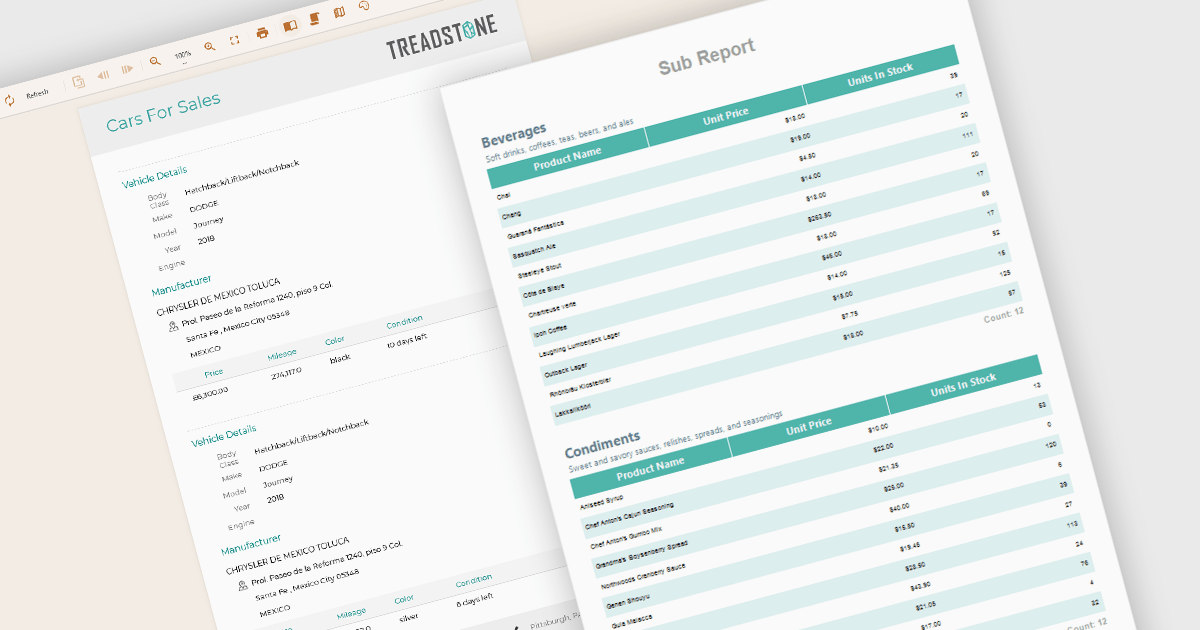Click Product Name header in Beverages table
Image resolution: width=1200 pixels, height=630 pixels.
[567, 159]
